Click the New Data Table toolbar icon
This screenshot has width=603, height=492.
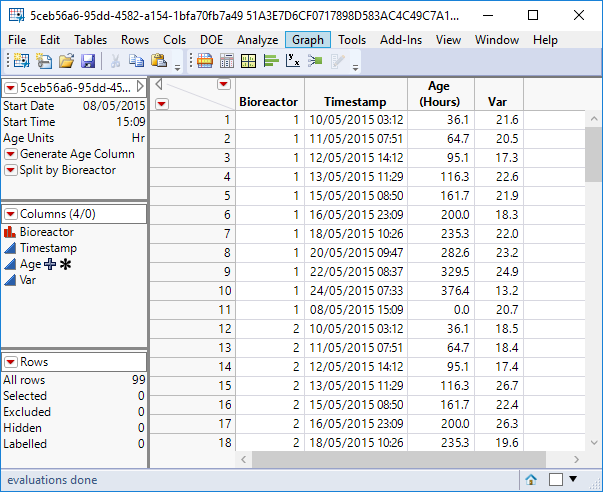(x=21, y=62)
